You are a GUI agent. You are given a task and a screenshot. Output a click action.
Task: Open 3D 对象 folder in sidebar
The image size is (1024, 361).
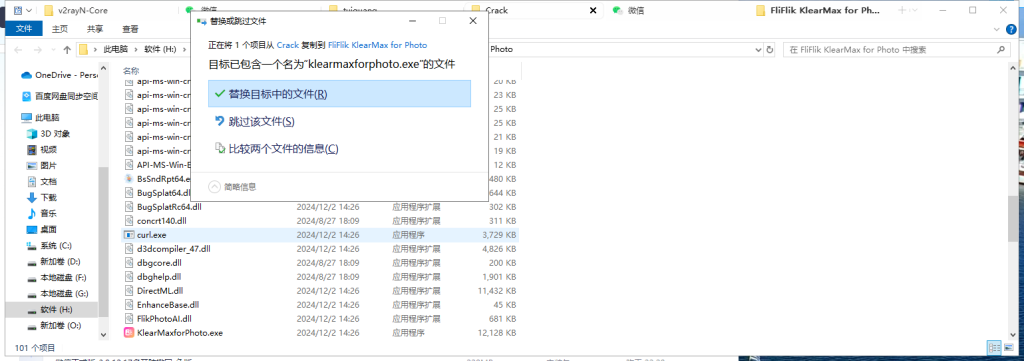(x=49, y=133)
